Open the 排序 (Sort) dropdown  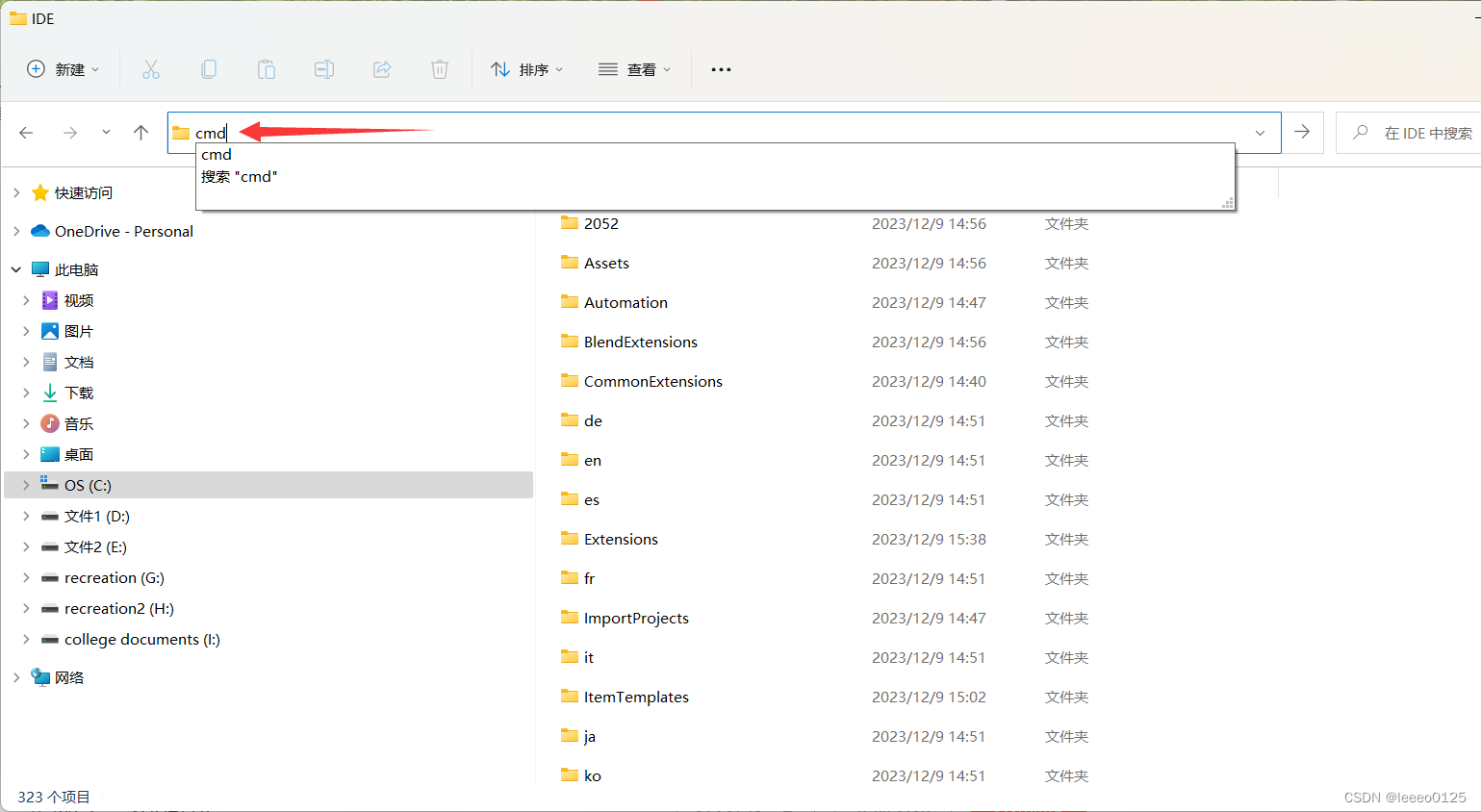point(527,68)
